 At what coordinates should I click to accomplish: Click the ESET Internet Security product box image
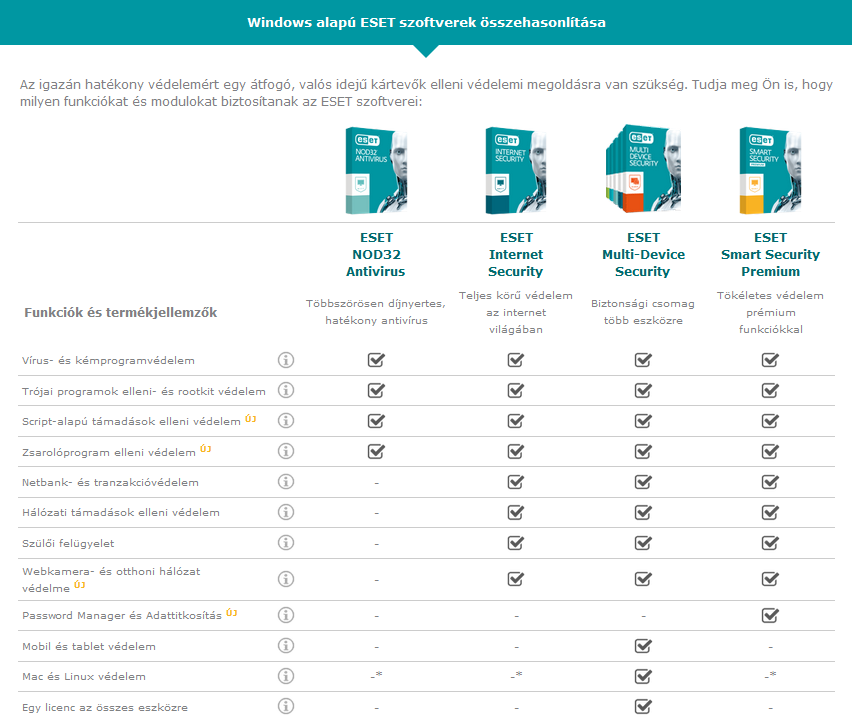pos(516,170)
